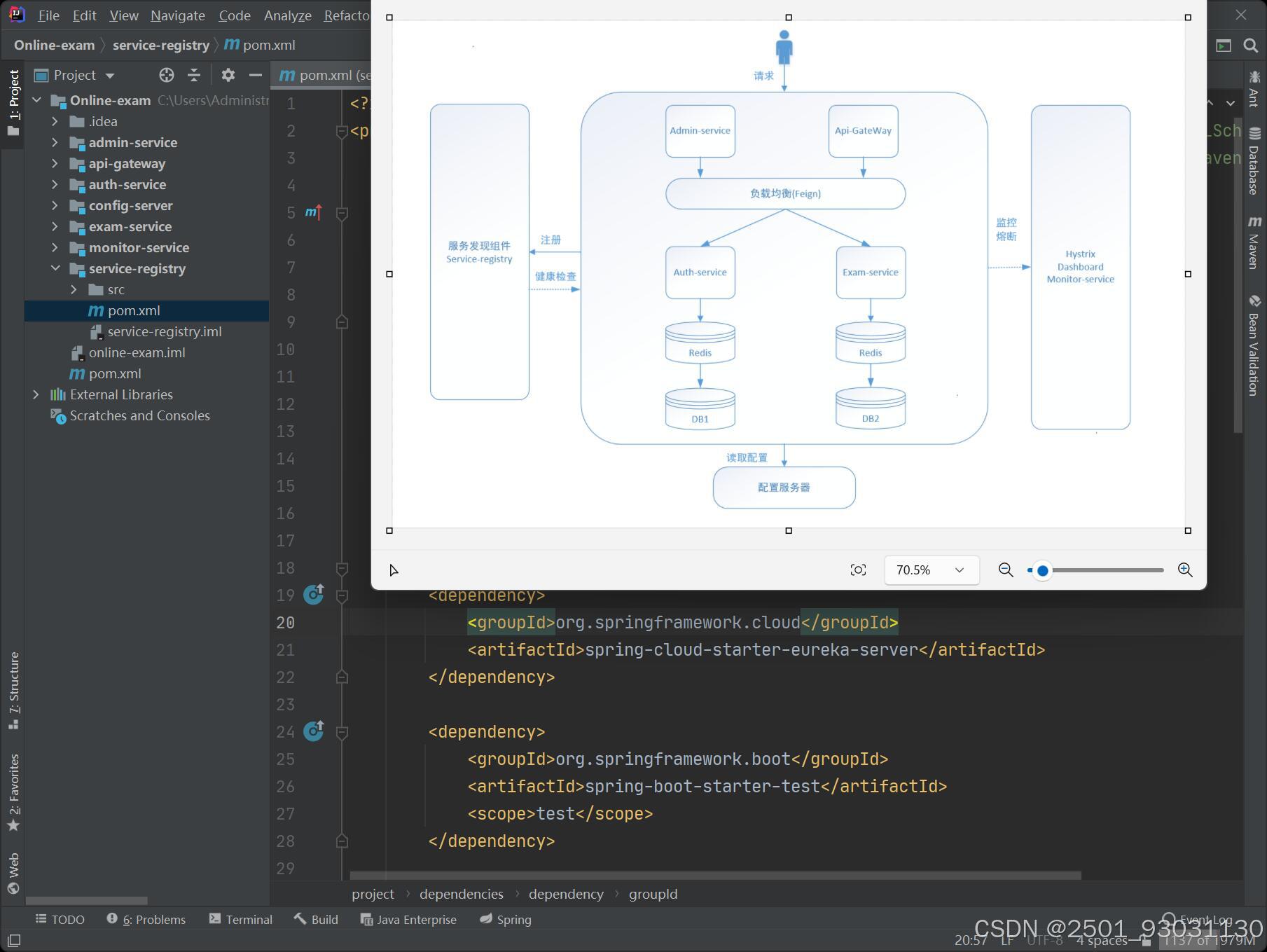Click the top-center resize handle of the image

point(789,18)
